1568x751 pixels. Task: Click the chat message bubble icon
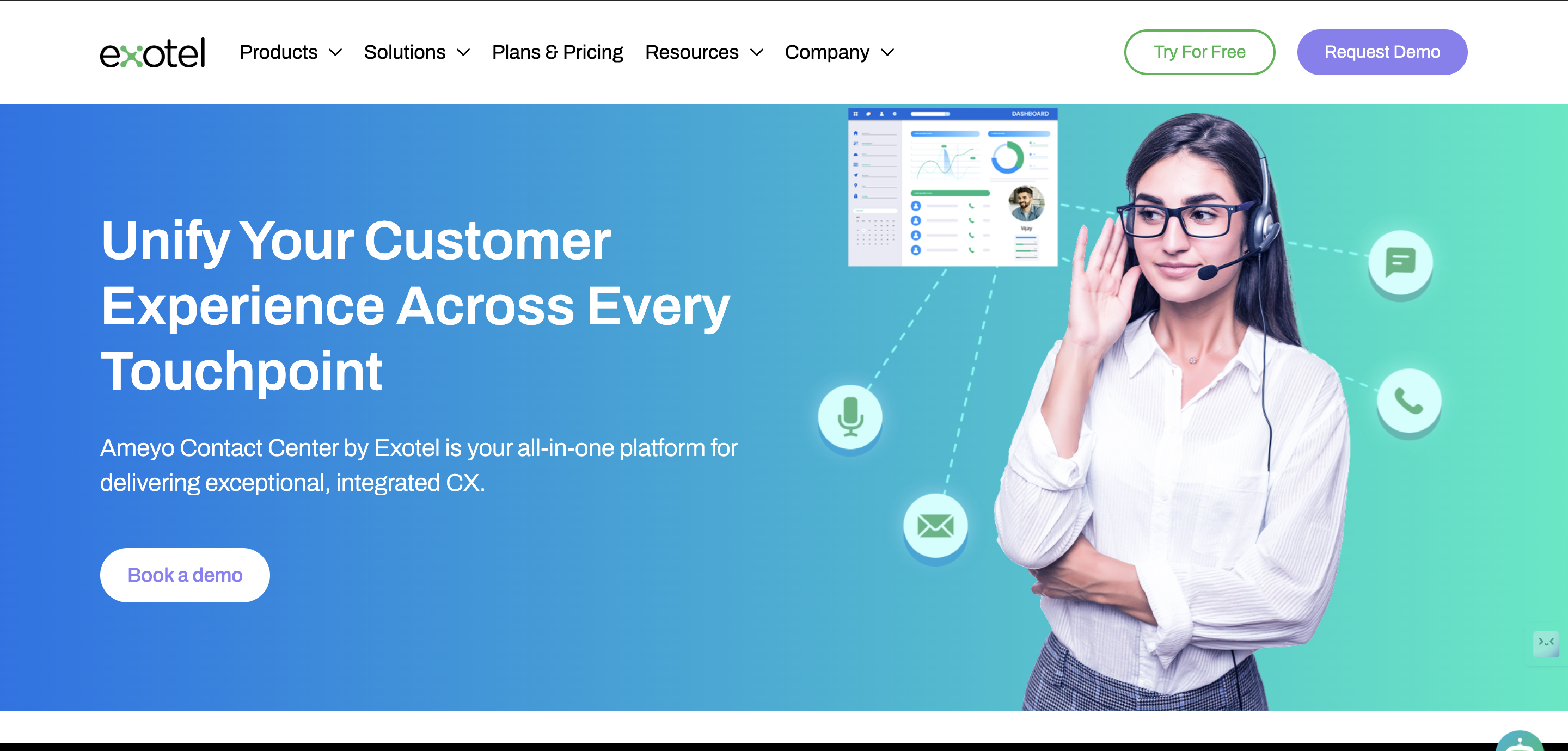(x=1401, y=262)
